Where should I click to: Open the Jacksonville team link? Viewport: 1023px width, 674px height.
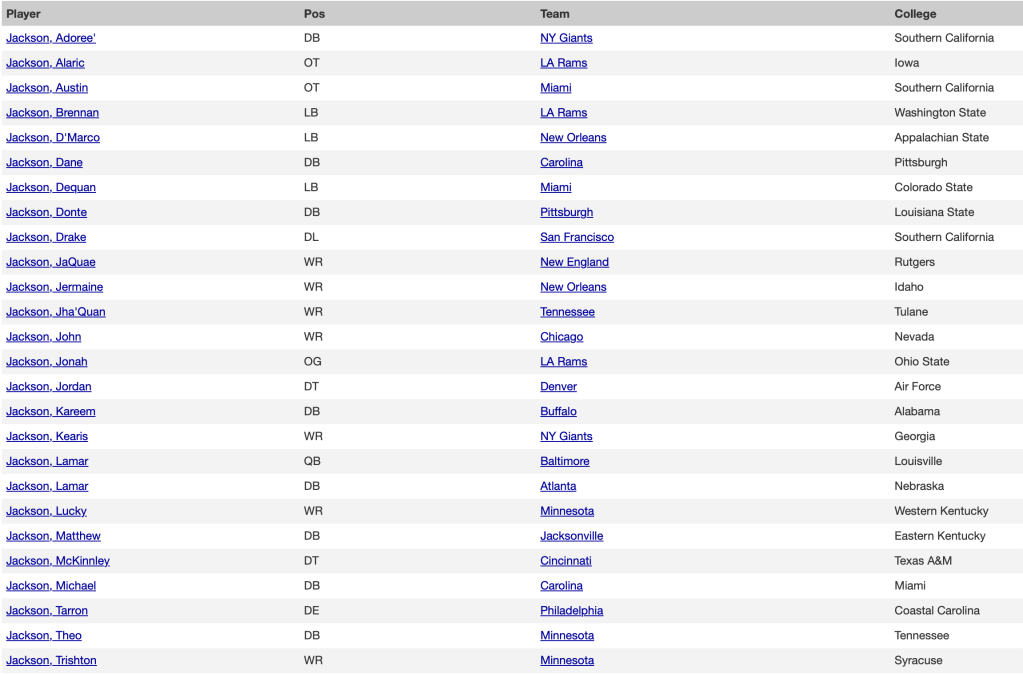tap(572, 536)
